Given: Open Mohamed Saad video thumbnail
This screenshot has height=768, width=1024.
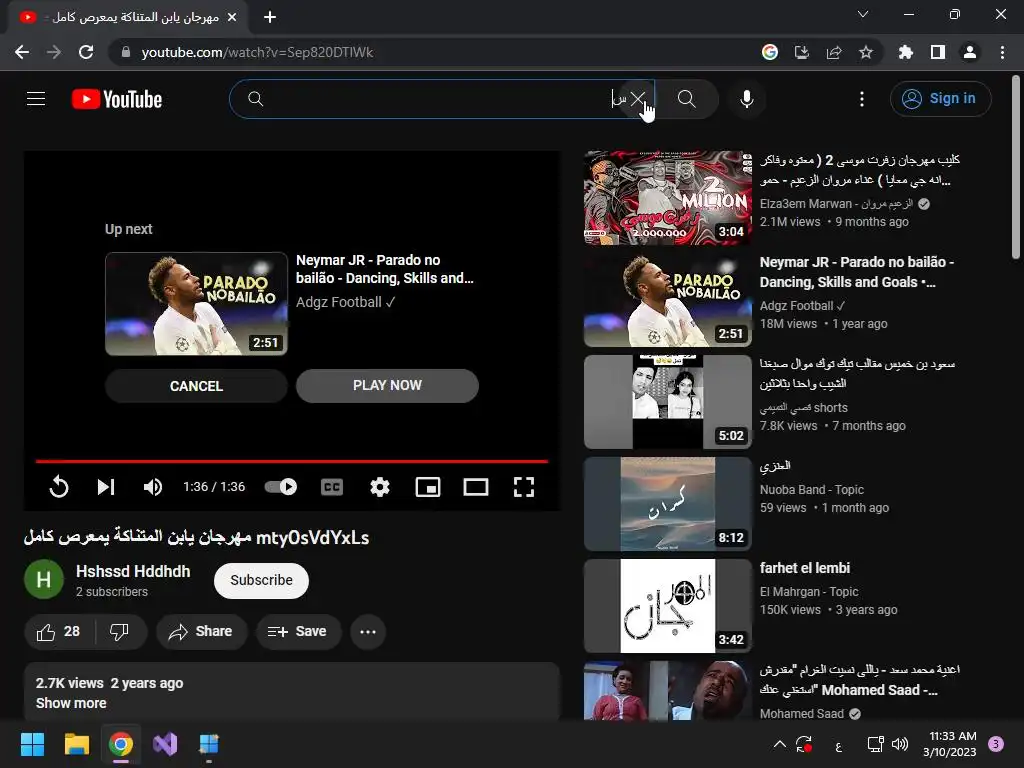Looking at the screenshot, I should 667,691.
